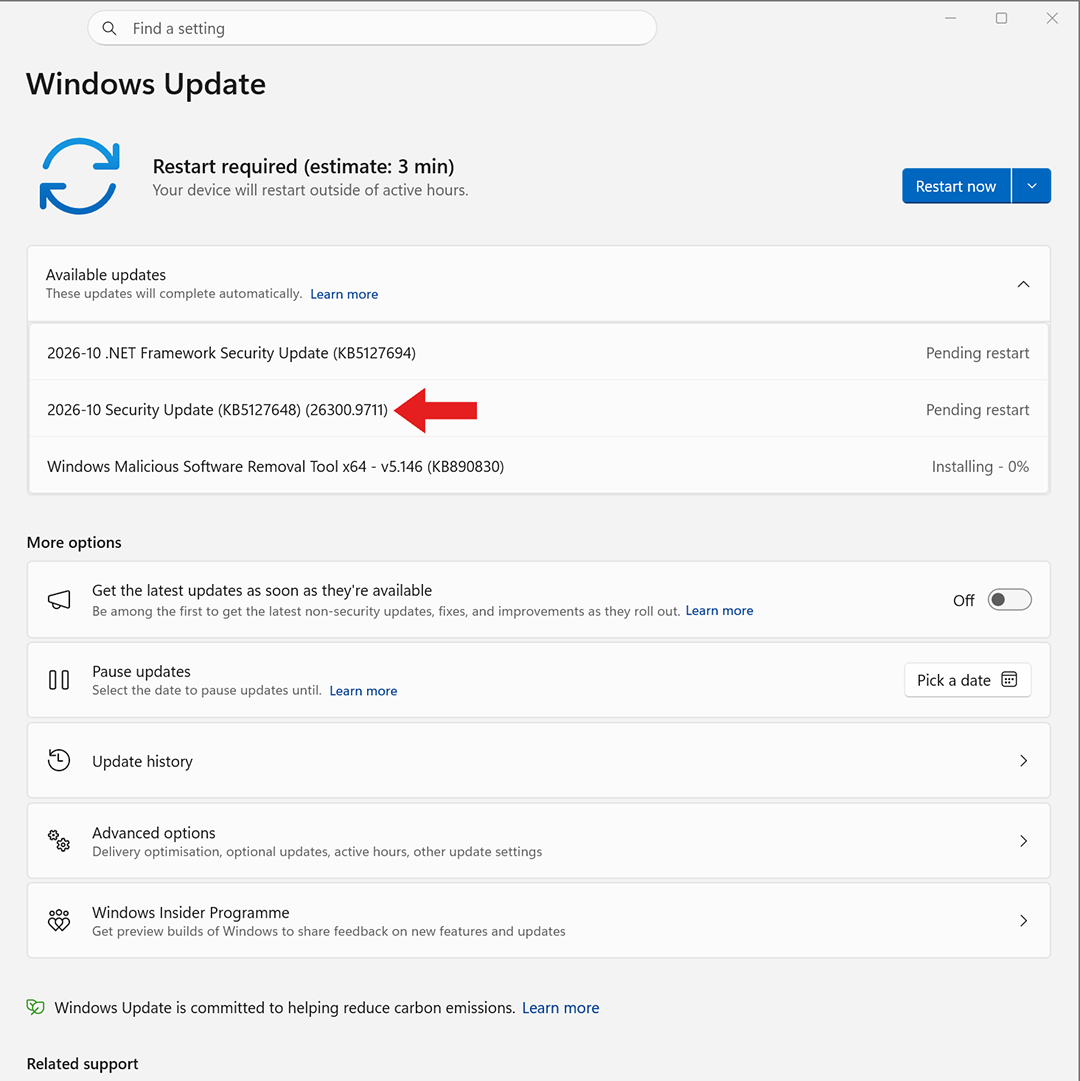Collapse the Available updates section

tap(1023, 284)
